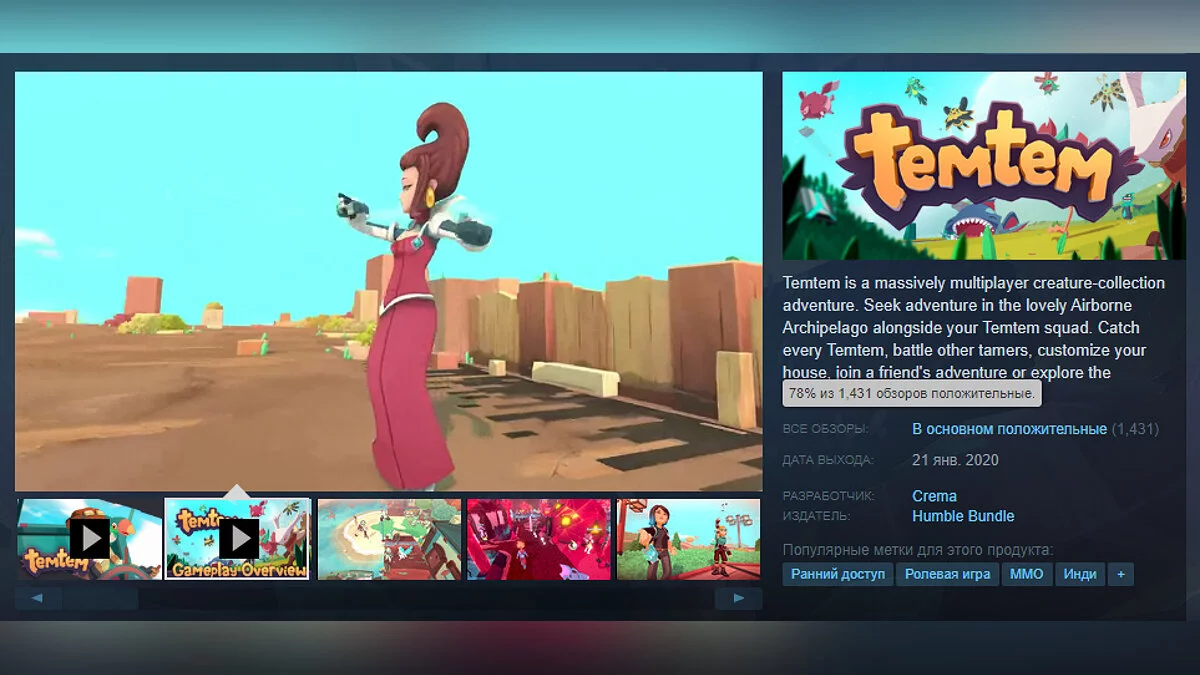This screenshot has height=675, width=1200.
Task: Click the right arrow of thumbnail strip
Action: (x=738, y=598)
